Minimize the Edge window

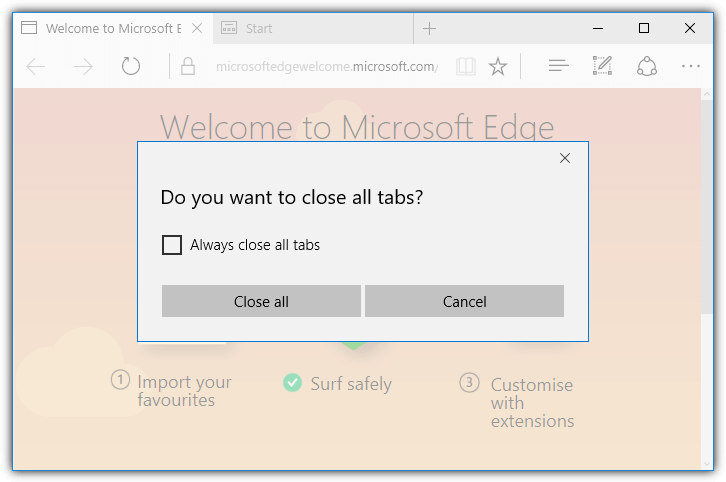click(598, 28)
